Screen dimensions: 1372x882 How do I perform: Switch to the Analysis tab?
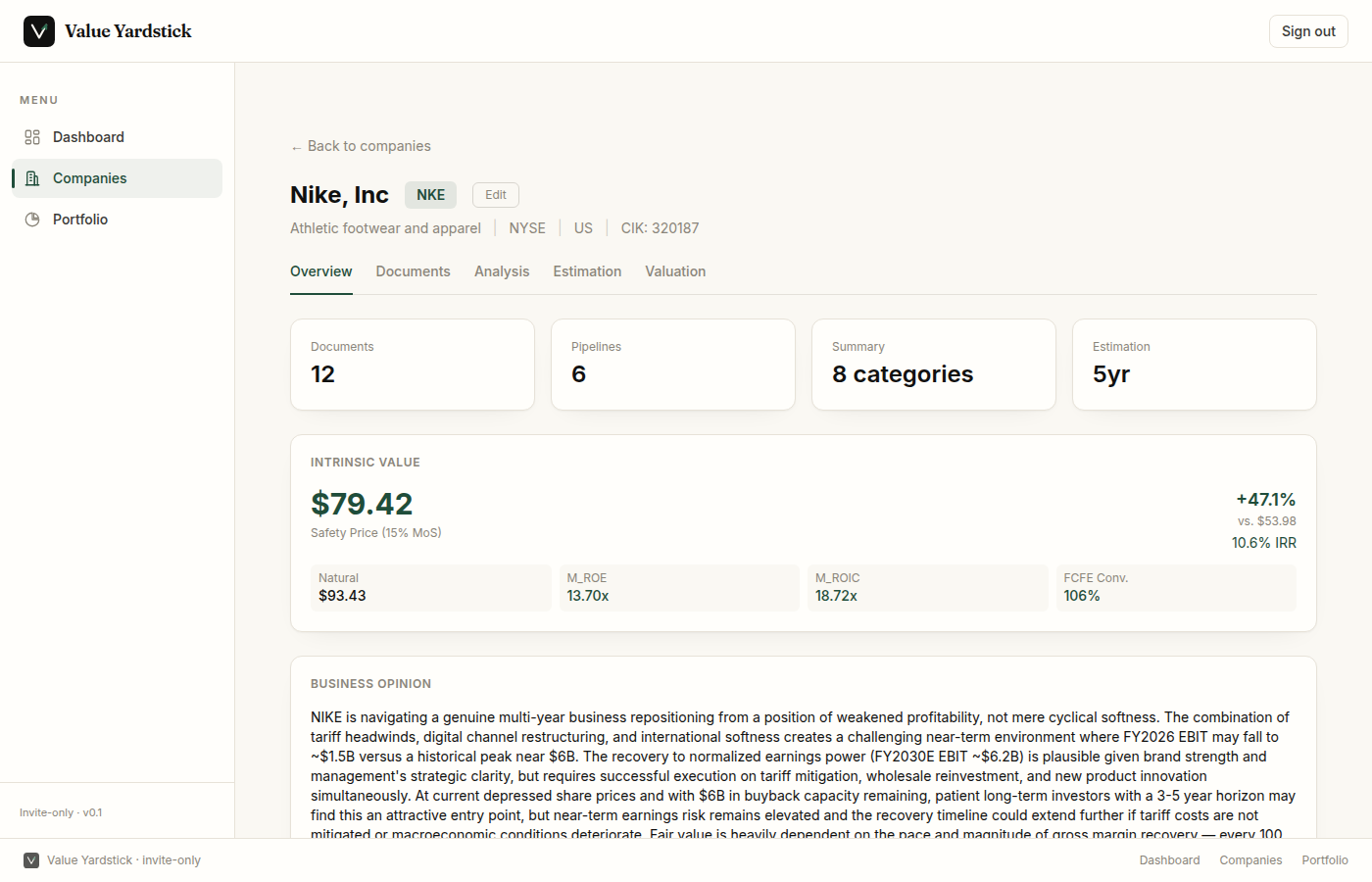pyautogui.click(x=502, y=271)
